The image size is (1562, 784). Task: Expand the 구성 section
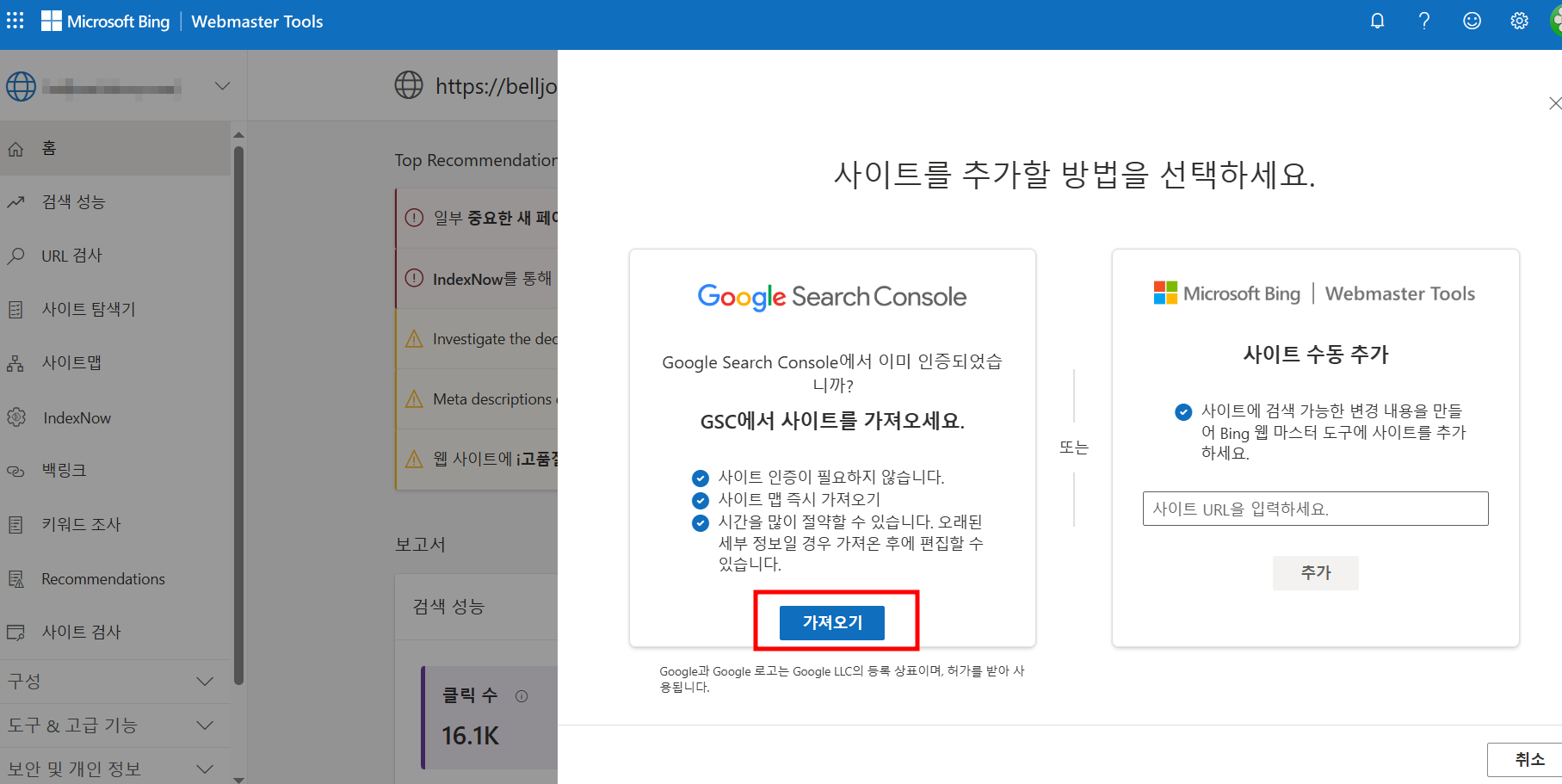[115, 682]
